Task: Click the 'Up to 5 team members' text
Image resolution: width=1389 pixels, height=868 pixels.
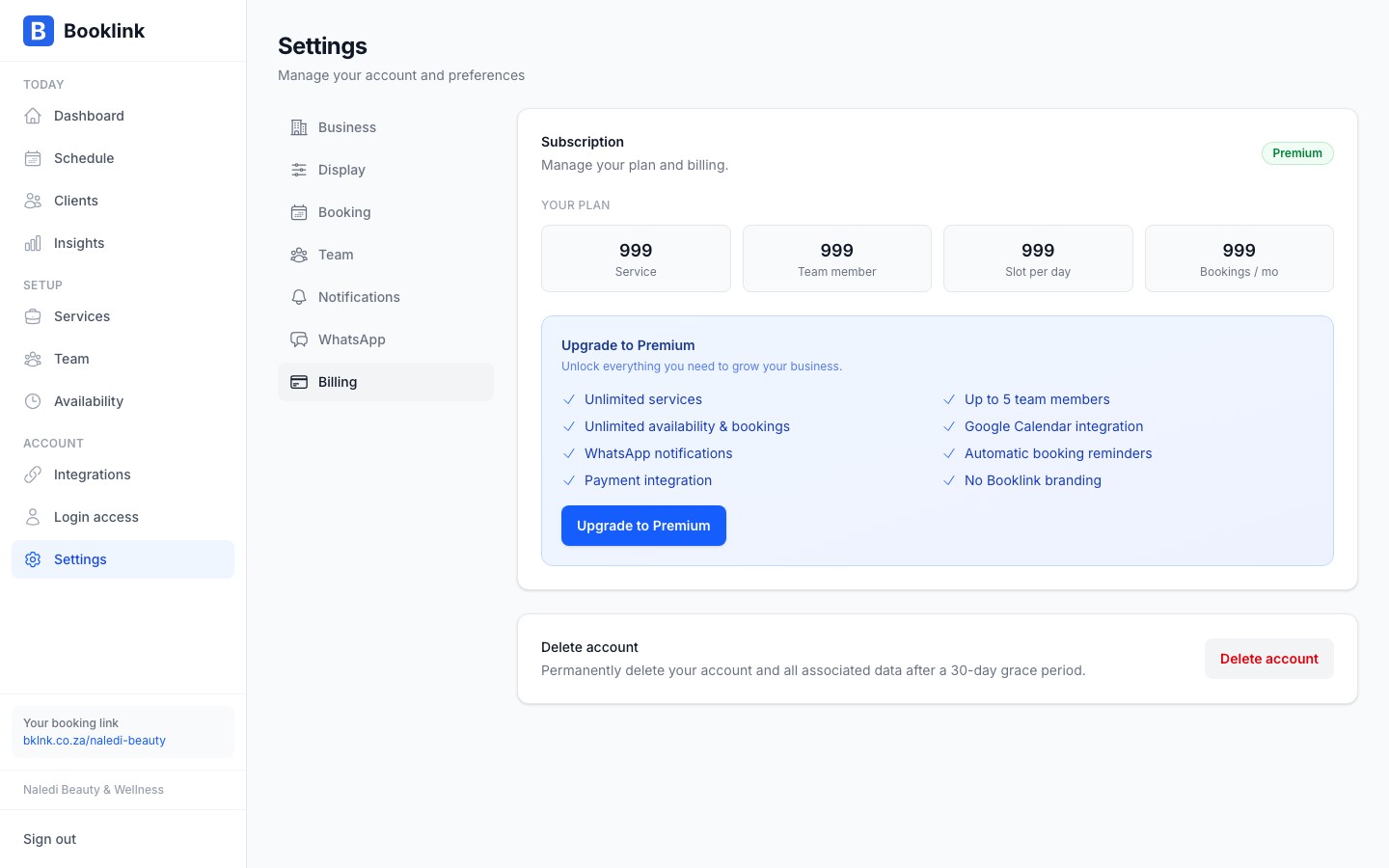Action: [x=1037, y=399]
